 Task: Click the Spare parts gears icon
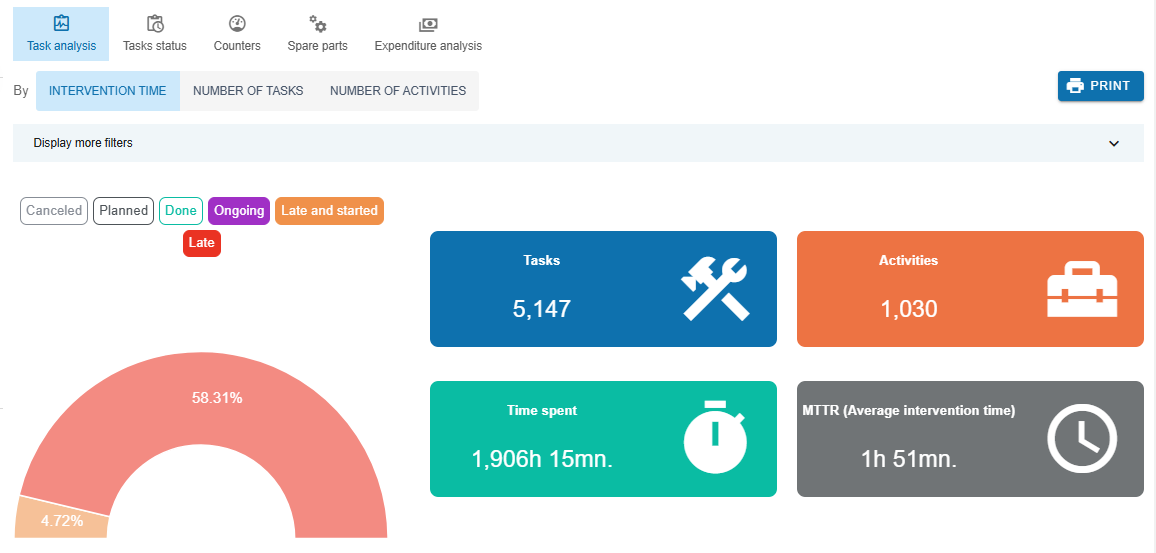coord(317,24)
